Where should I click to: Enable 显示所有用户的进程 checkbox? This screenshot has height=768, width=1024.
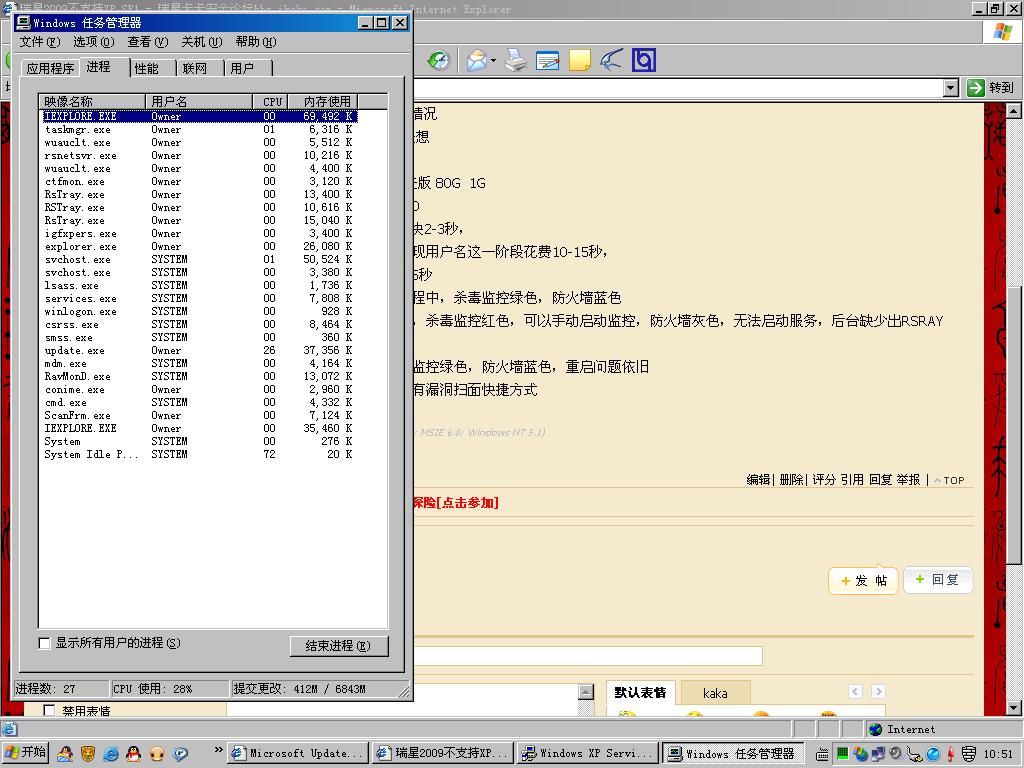click(44, 643)
